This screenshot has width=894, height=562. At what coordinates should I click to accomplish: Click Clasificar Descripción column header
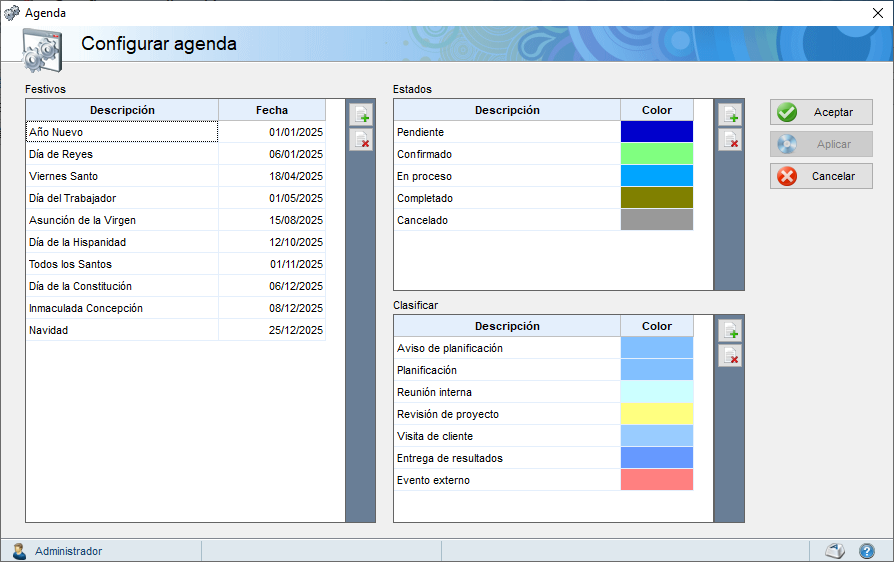click(x=507, y=326)
